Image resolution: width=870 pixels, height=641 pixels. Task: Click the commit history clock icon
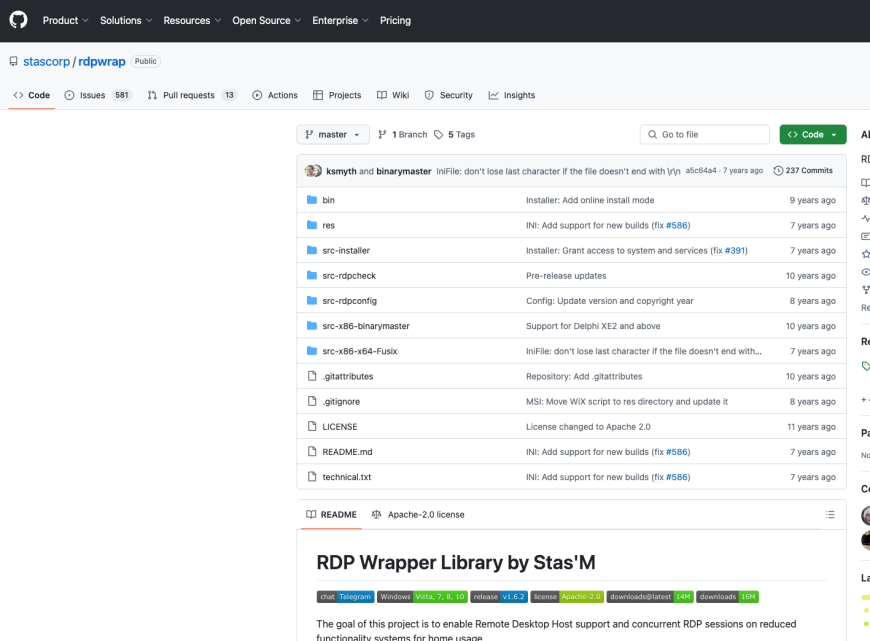click(777, 170)
